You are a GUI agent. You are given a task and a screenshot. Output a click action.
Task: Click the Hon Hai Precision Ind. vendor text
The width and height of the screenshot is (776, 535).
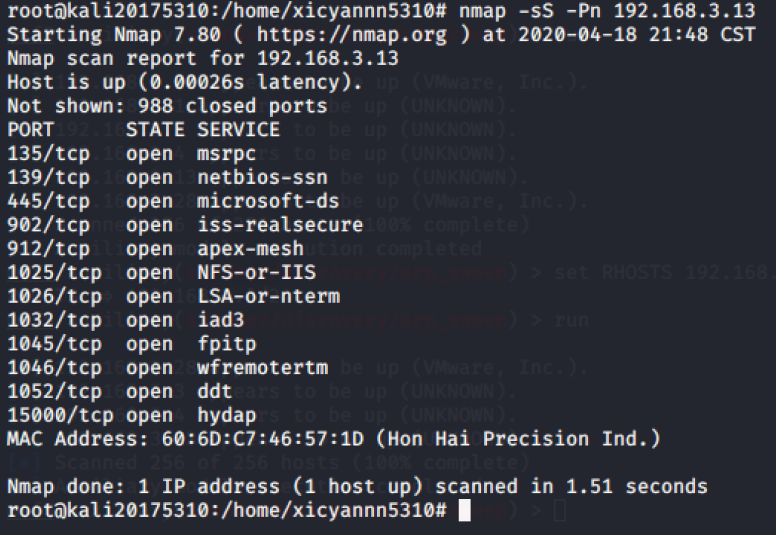[518, 439]
